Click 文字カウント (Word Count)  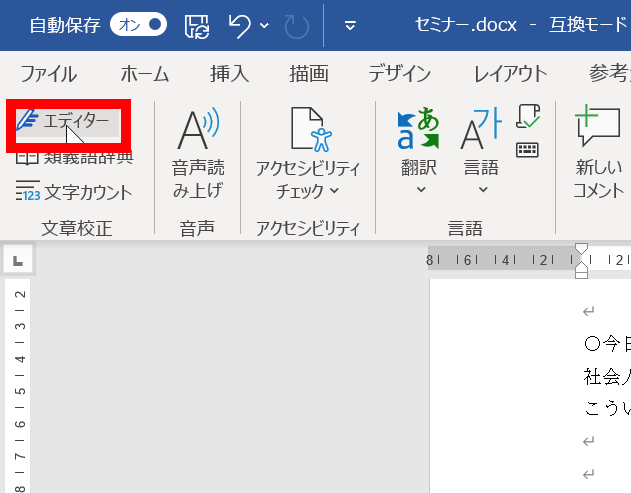(74, 192)
